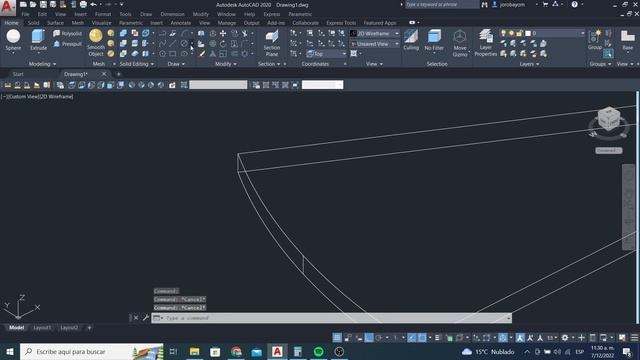Click the AutoCAD application menu logo
The height and width of the screenshot is (360, 640).
pos(7,7)
